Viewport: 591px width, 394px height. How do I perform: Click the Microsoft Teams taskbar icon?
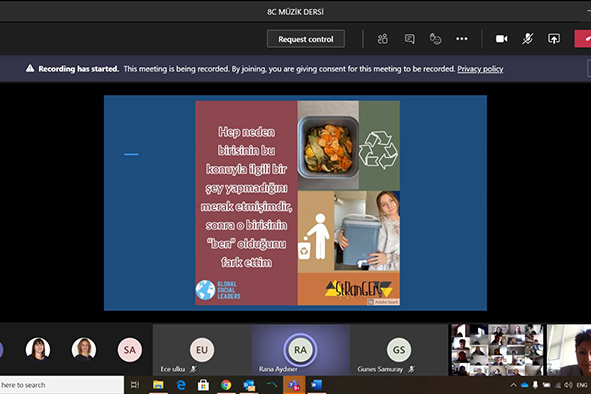(x=294, y=385)
